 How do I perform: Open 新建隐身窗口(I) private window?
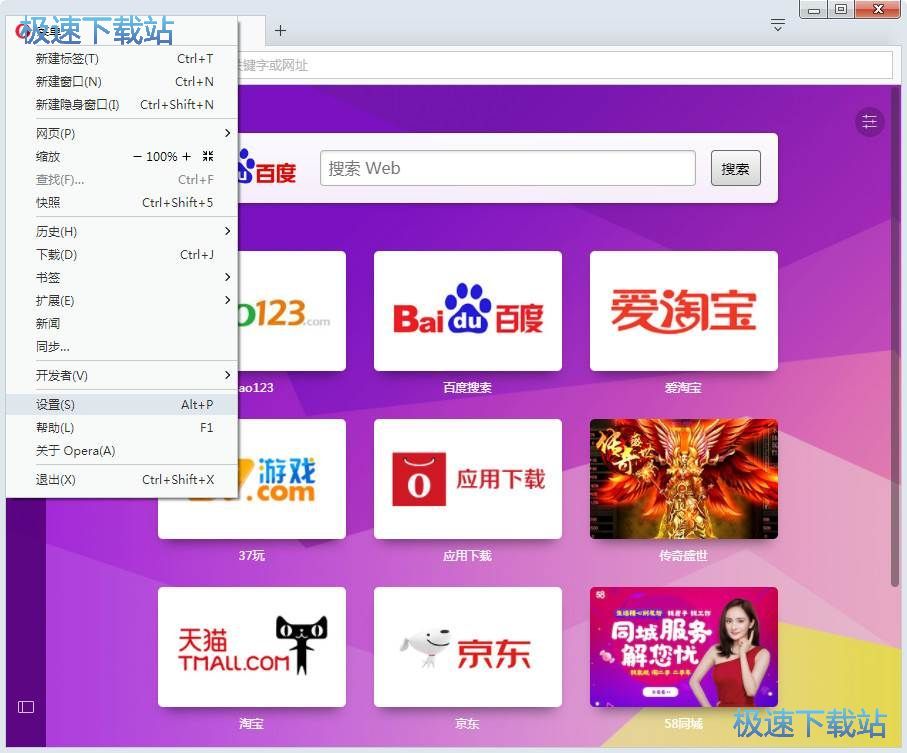pyautogui.click(x=121, y=105)
